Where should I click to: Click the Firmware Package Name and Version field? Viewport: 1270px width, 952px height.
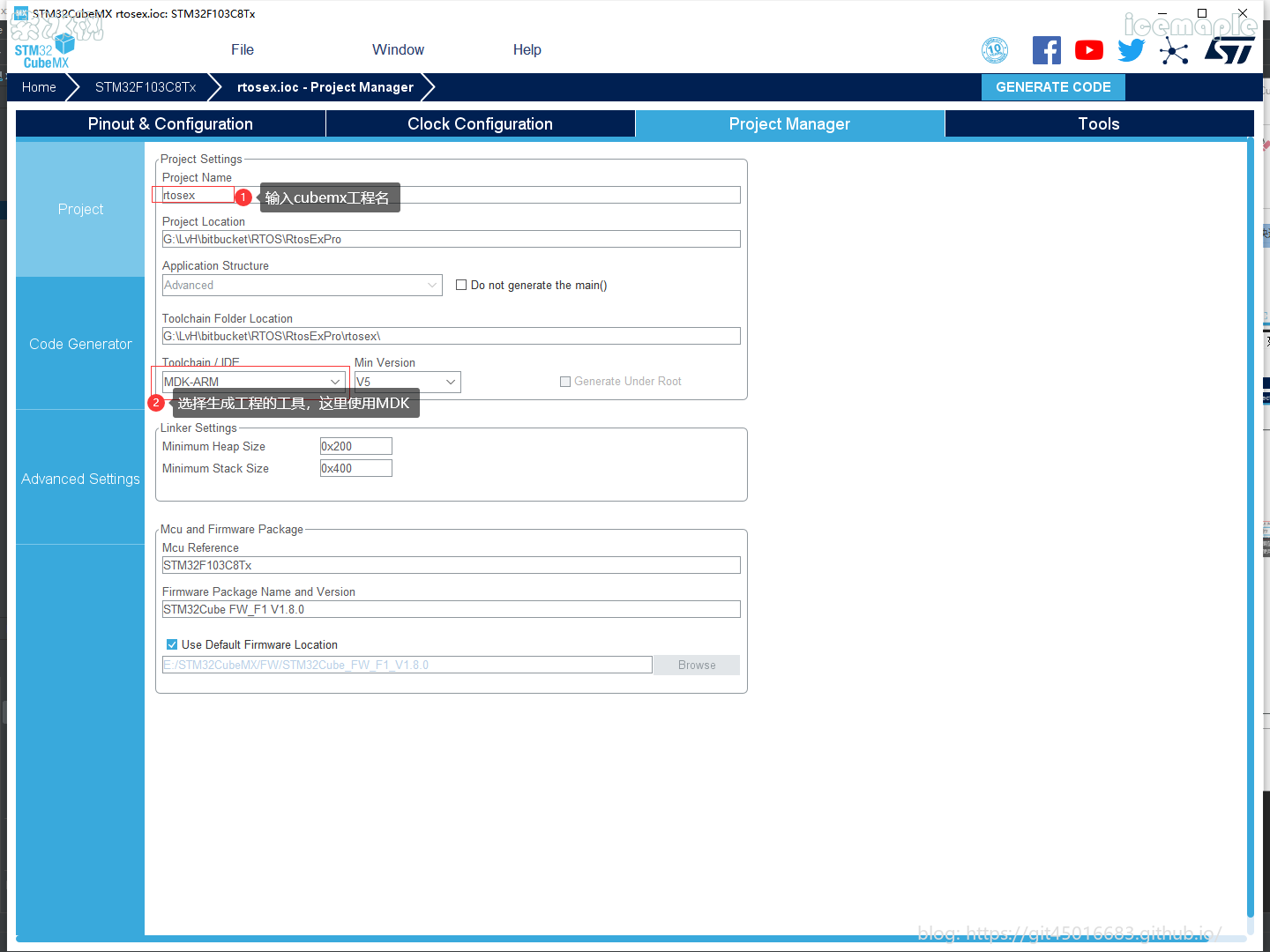[x=452, y=609]
